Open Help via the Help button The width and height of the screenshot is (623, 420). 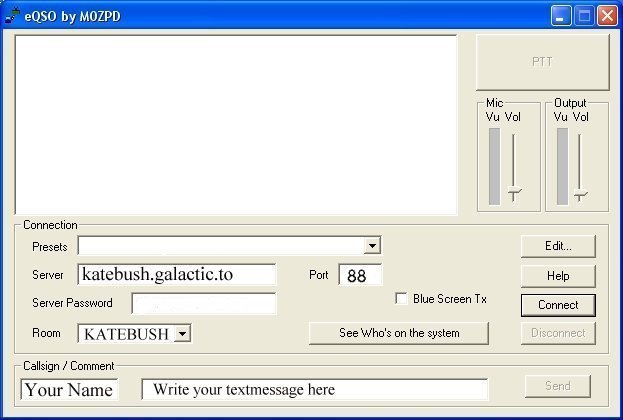click(x=557, y=275)
